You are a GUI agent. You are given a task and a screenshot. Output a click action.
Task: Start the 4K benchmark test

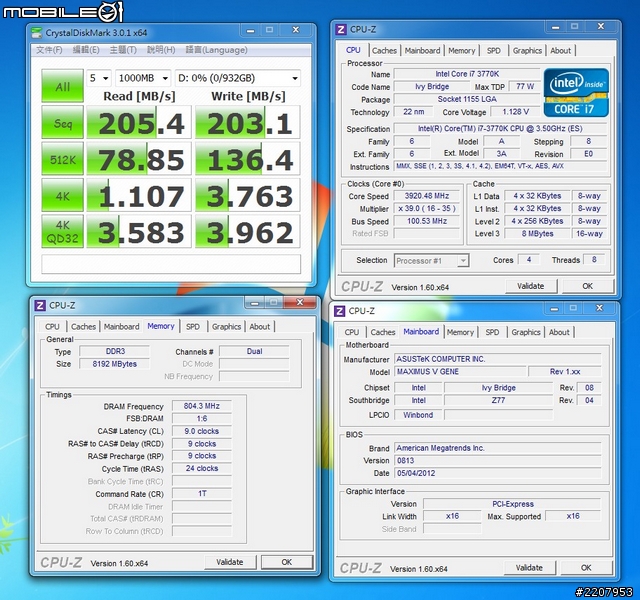(62, 195)
